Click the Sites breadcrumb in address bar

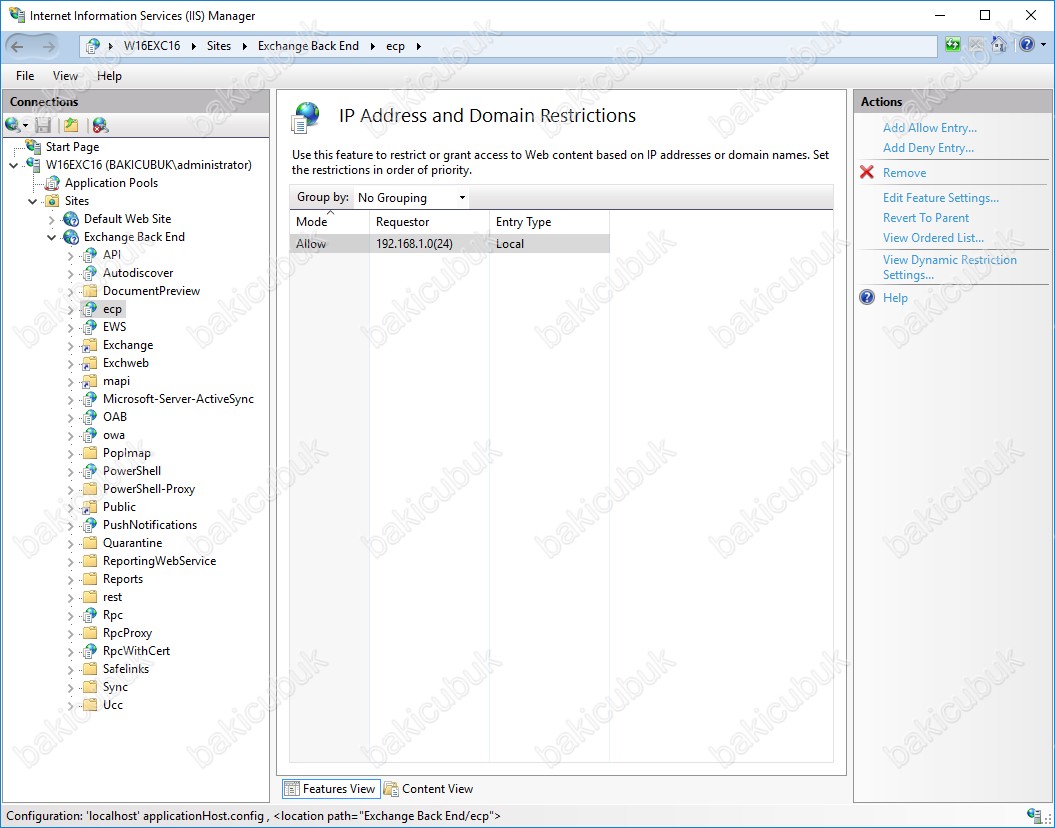pyautogui.click(x=219, y=46)
